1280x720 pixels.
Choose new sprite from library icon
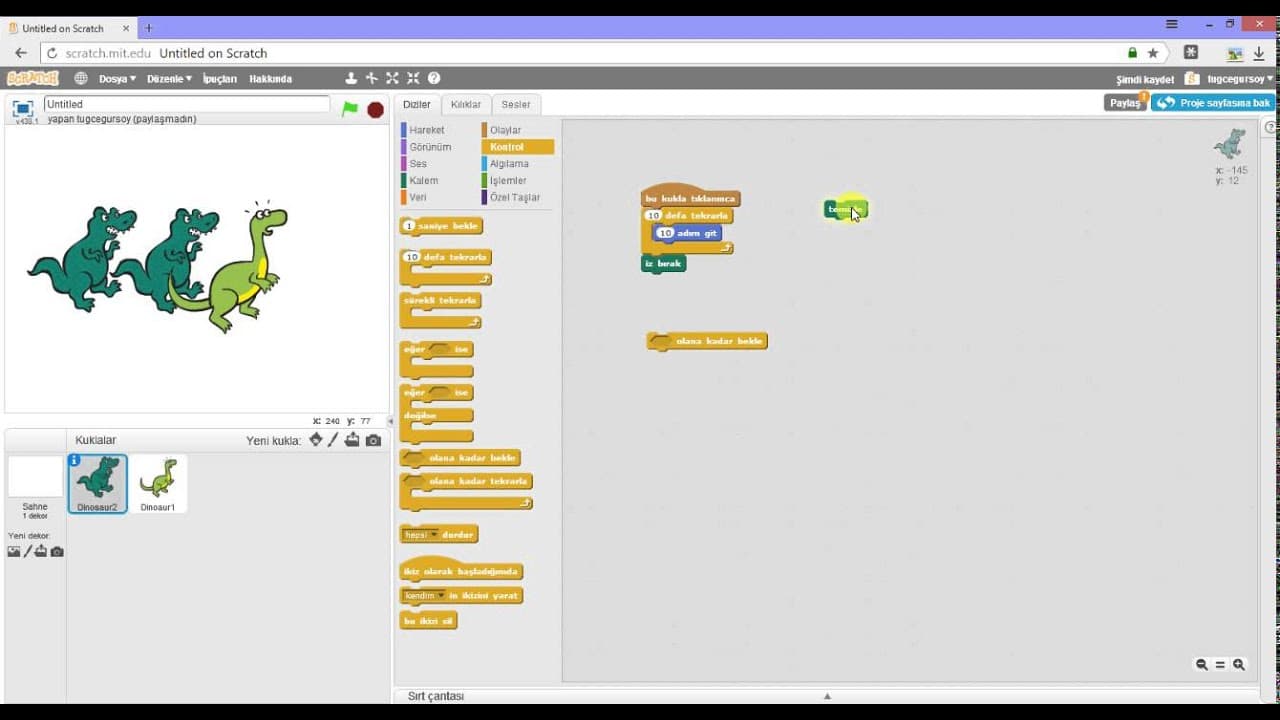pyautogui.click(x=316, y=440)
